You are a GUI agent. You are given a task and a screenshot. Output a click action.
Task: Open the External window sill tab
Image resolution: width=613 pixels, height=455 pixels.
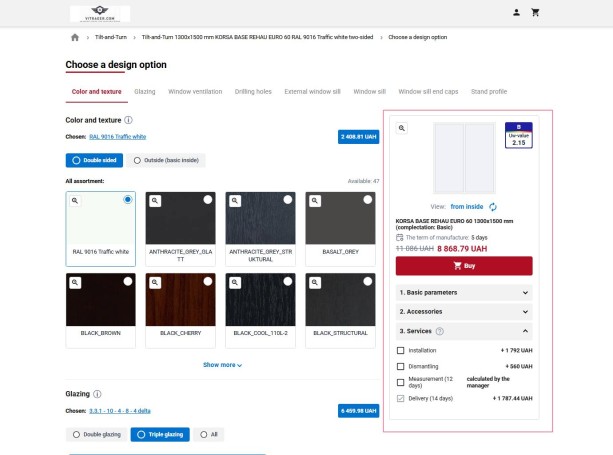(312, 92)
